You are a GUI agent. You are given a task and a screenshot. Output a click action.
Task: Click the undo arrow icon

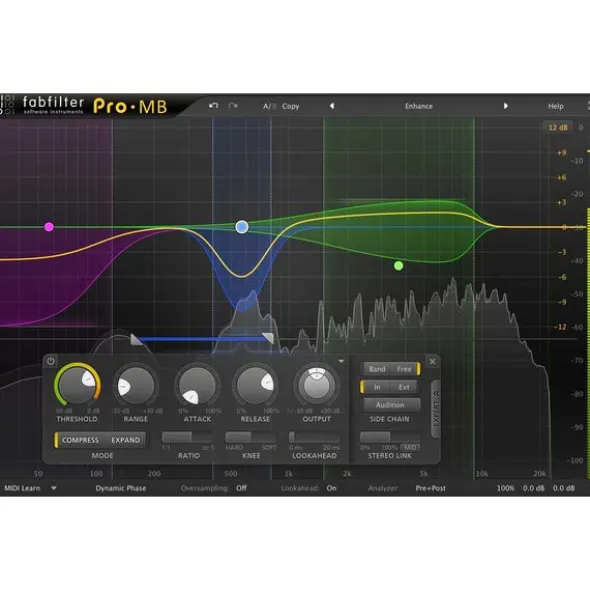pyautogui.click(x=213, y=106)
